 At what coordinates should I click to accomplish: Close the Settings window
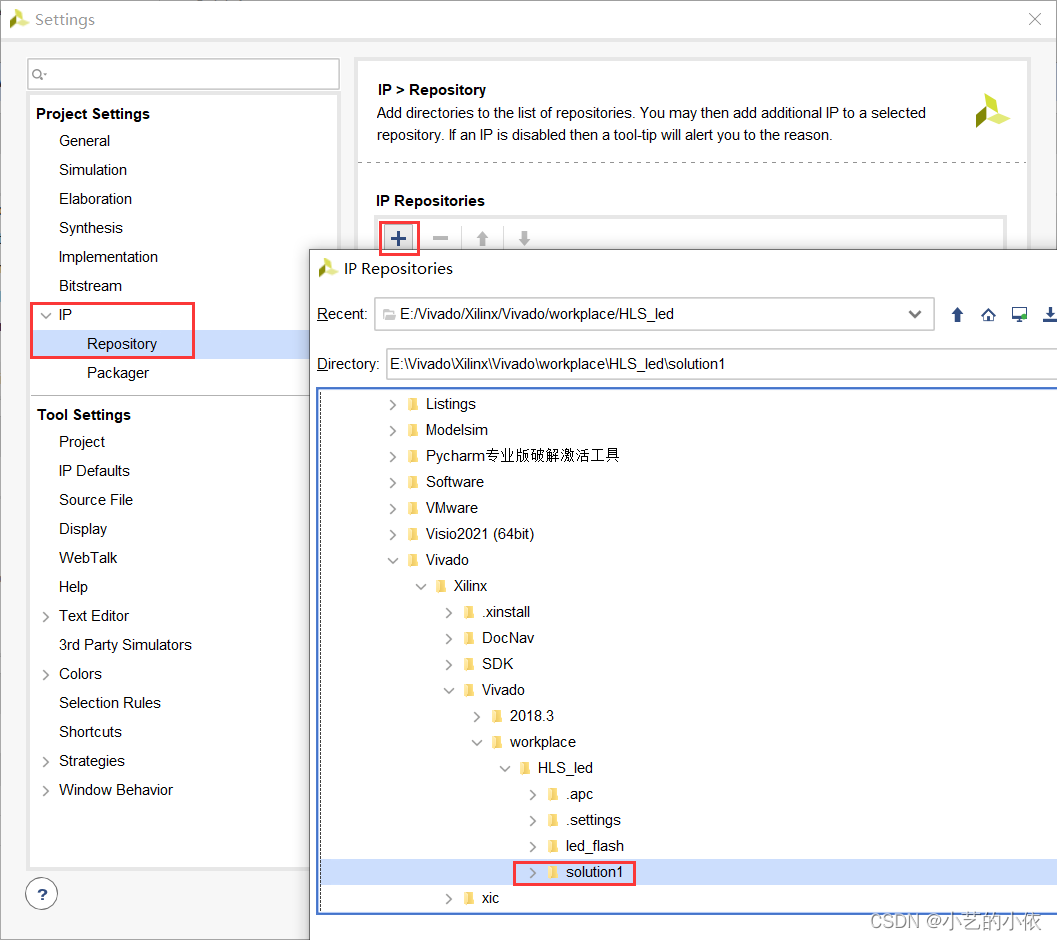1035,20
